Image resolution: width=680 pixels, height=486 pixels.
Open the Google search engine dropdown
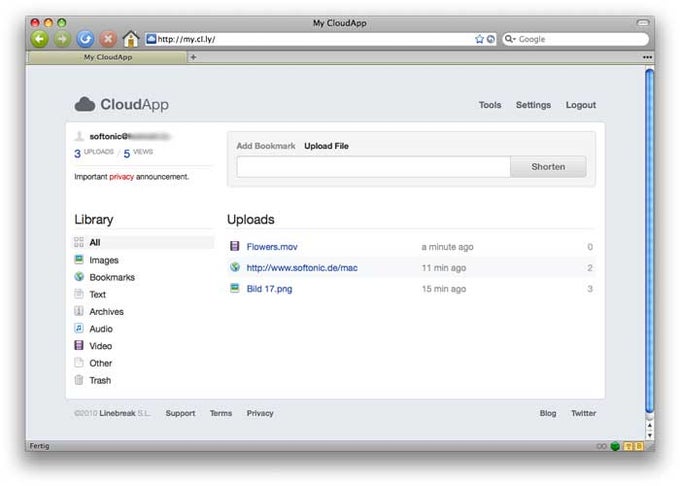(510, 39)
